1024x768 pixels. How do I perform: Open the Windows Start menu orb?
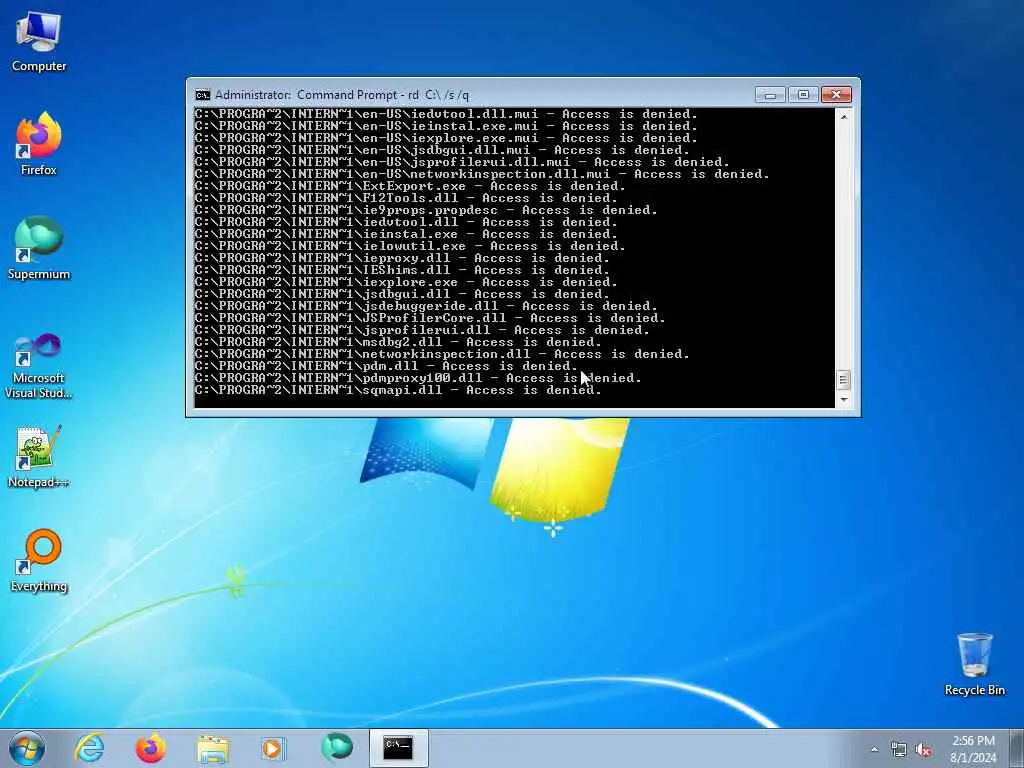pyautogui.click(x=27, y=748)
